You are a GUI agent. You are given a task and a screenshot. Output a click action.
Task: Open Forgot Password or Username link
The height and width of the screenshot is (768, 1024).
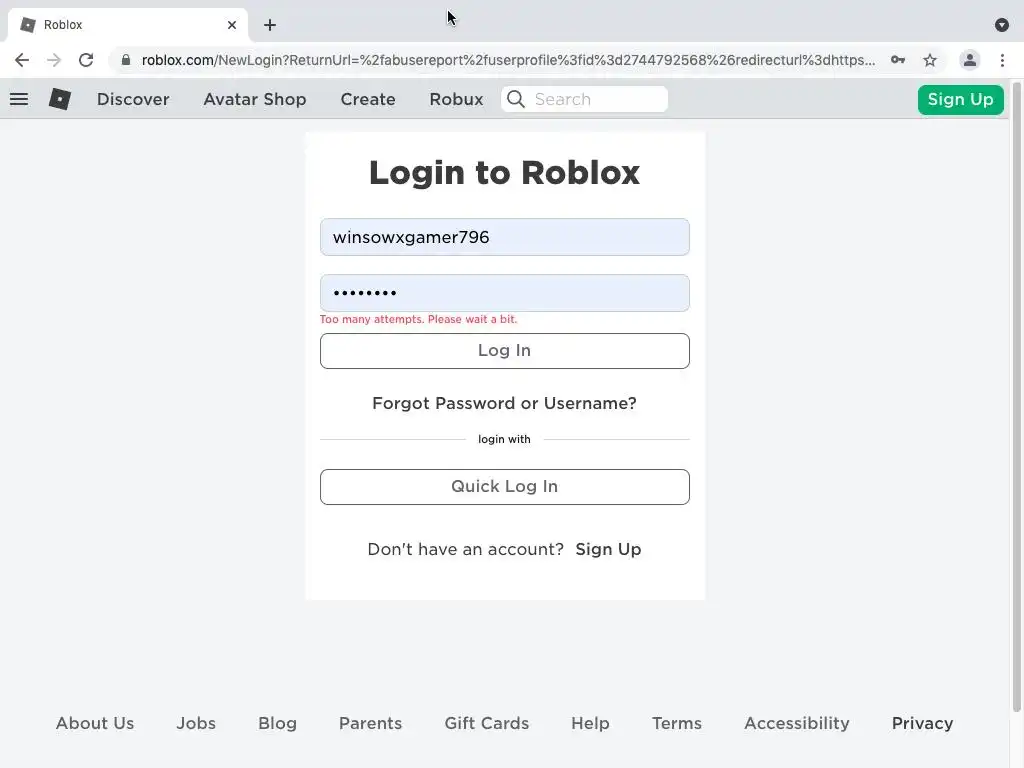tap(504, 403)
